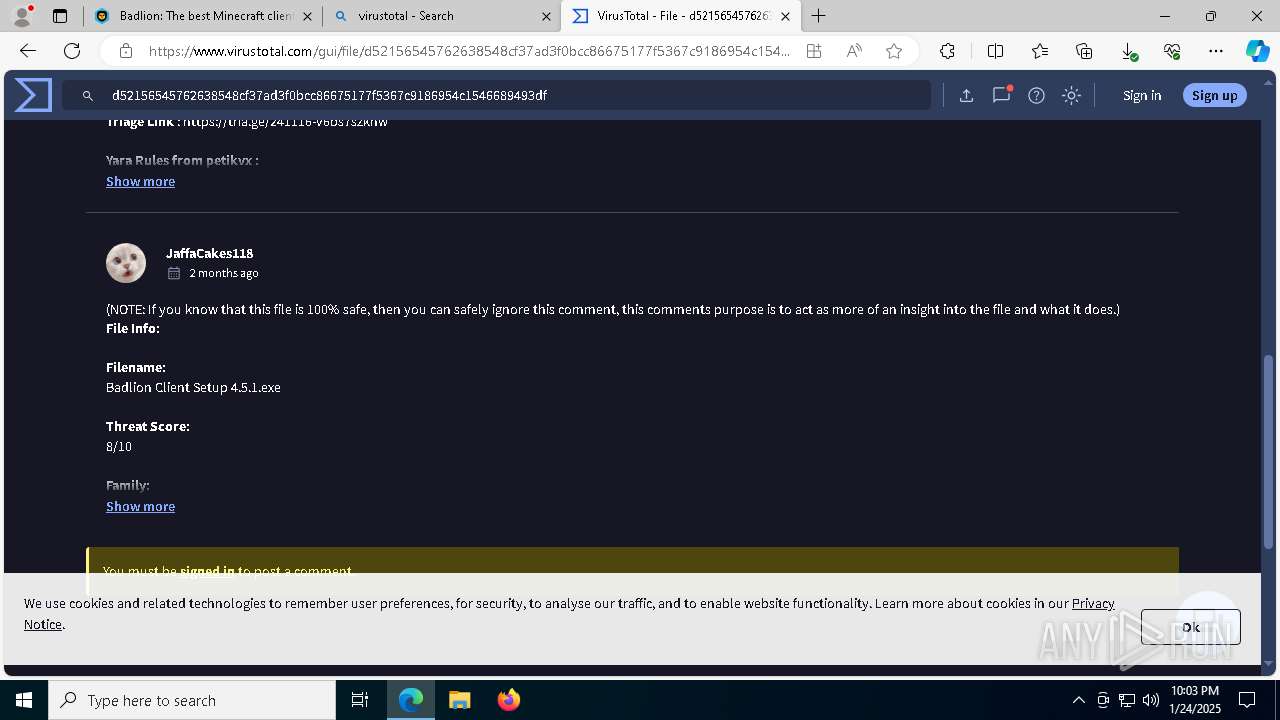Expand Show more under Yara Rules comment
Screen dimensions: 1280x720
tap(140, 181)
